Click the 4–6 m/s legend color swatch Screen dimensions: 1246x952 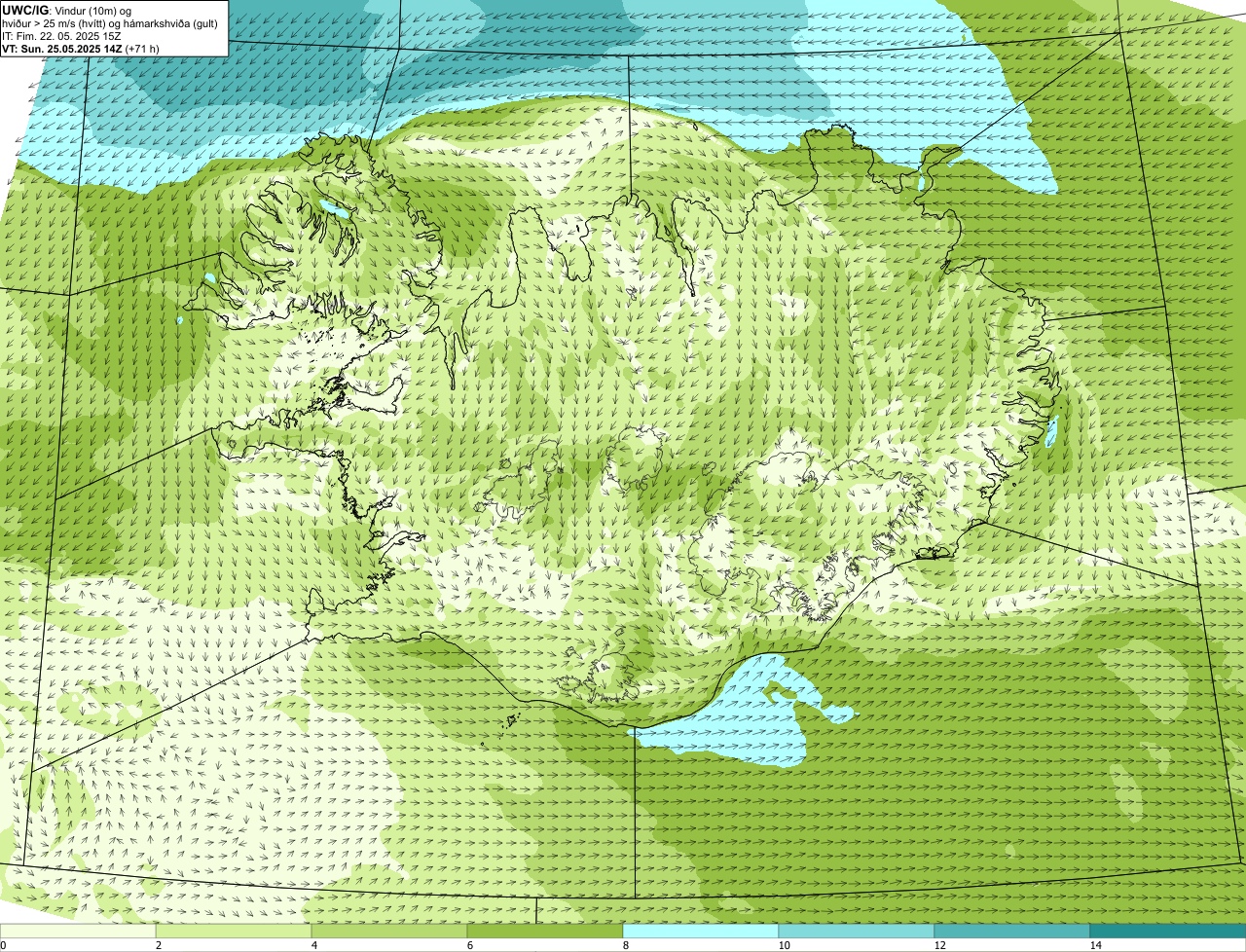click(x=389, y=931)
